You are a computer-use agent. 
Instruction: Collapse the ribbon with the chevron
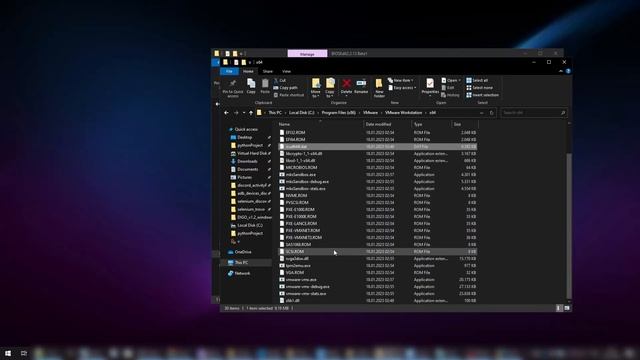coord(561,71)
